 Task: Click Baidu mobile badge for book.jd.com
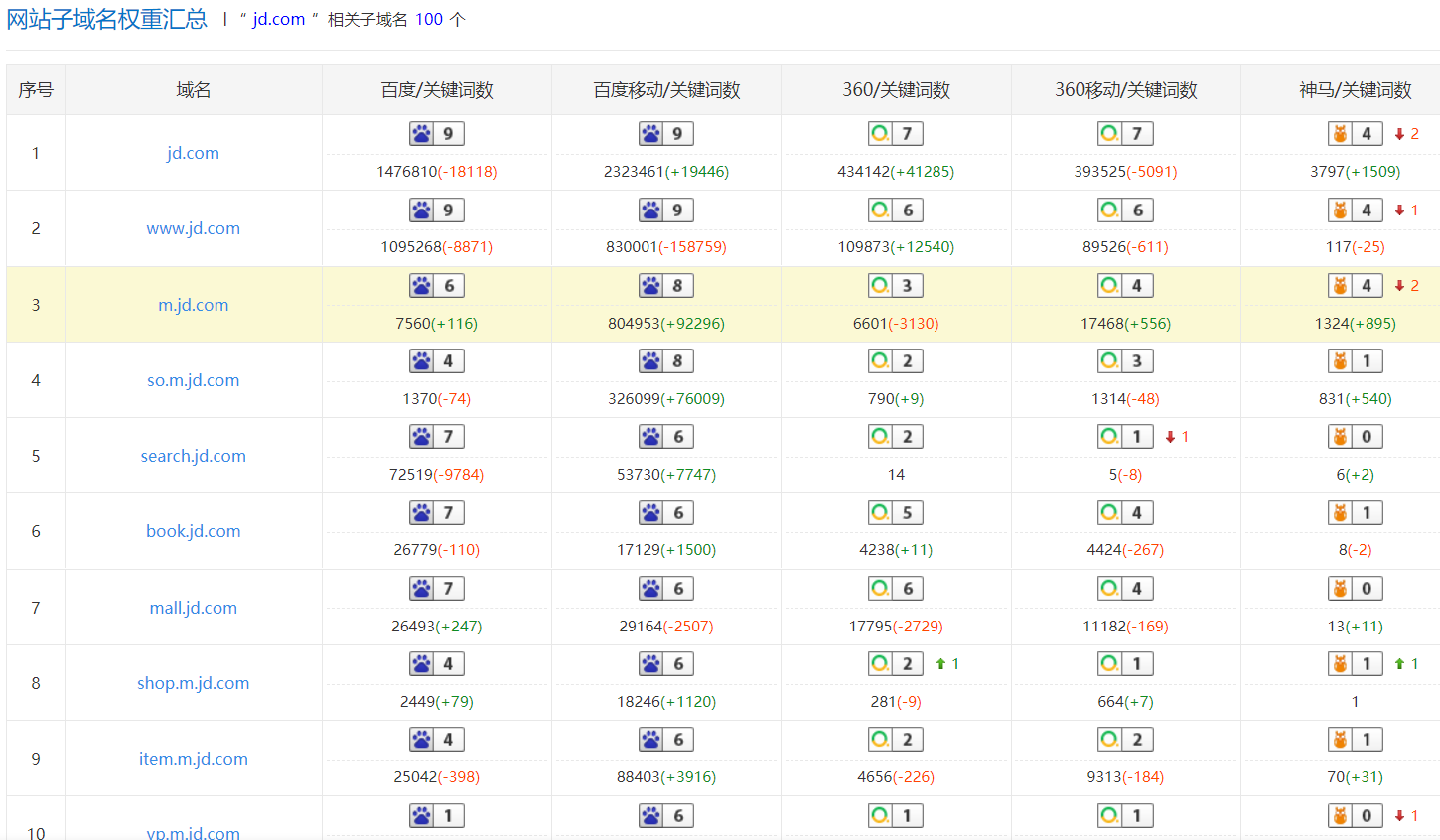pyautogui.click(x=666, y=513)
